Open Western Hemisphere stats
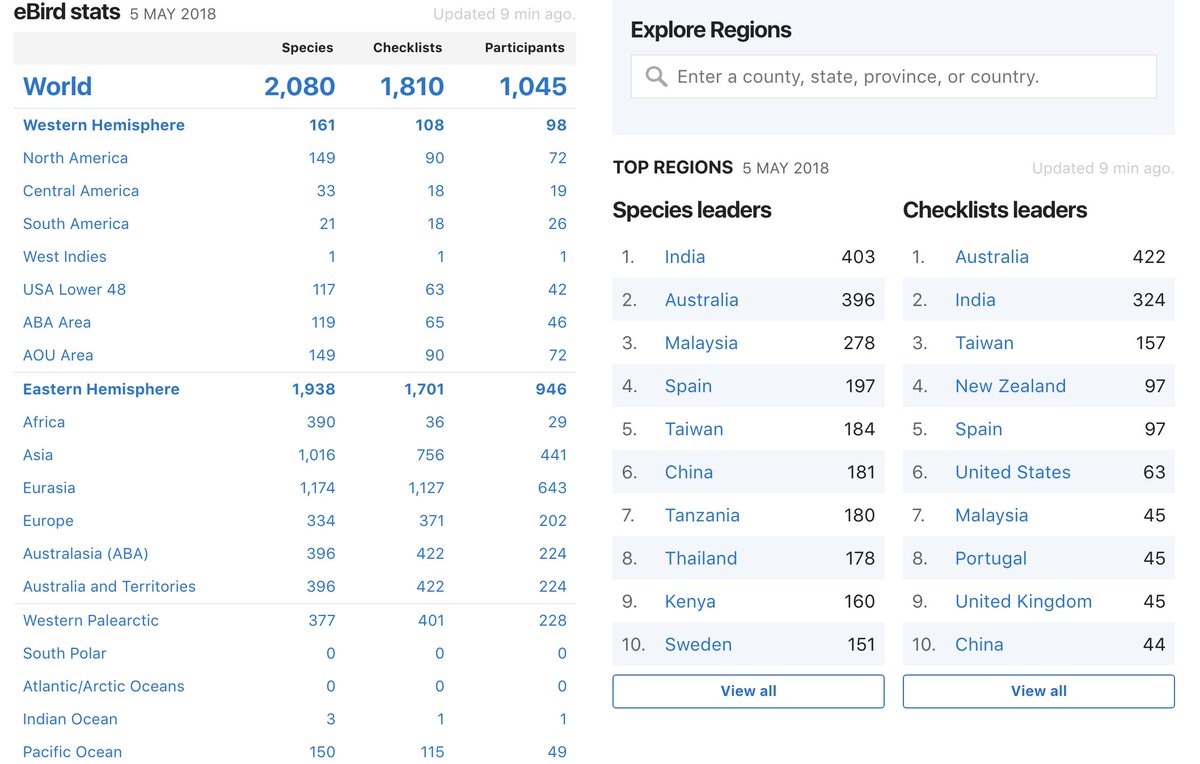The image size is (1200, 764). tap(104, 125)
